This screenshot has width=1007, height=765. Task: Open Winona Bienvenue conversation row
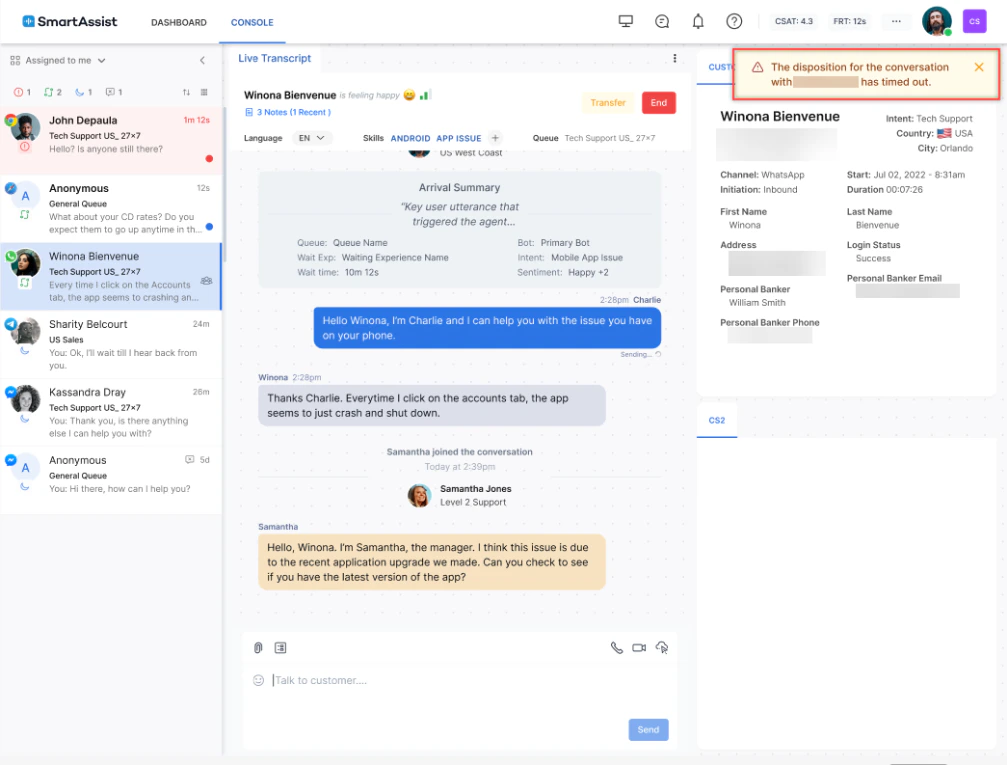[x=111, y=277]
